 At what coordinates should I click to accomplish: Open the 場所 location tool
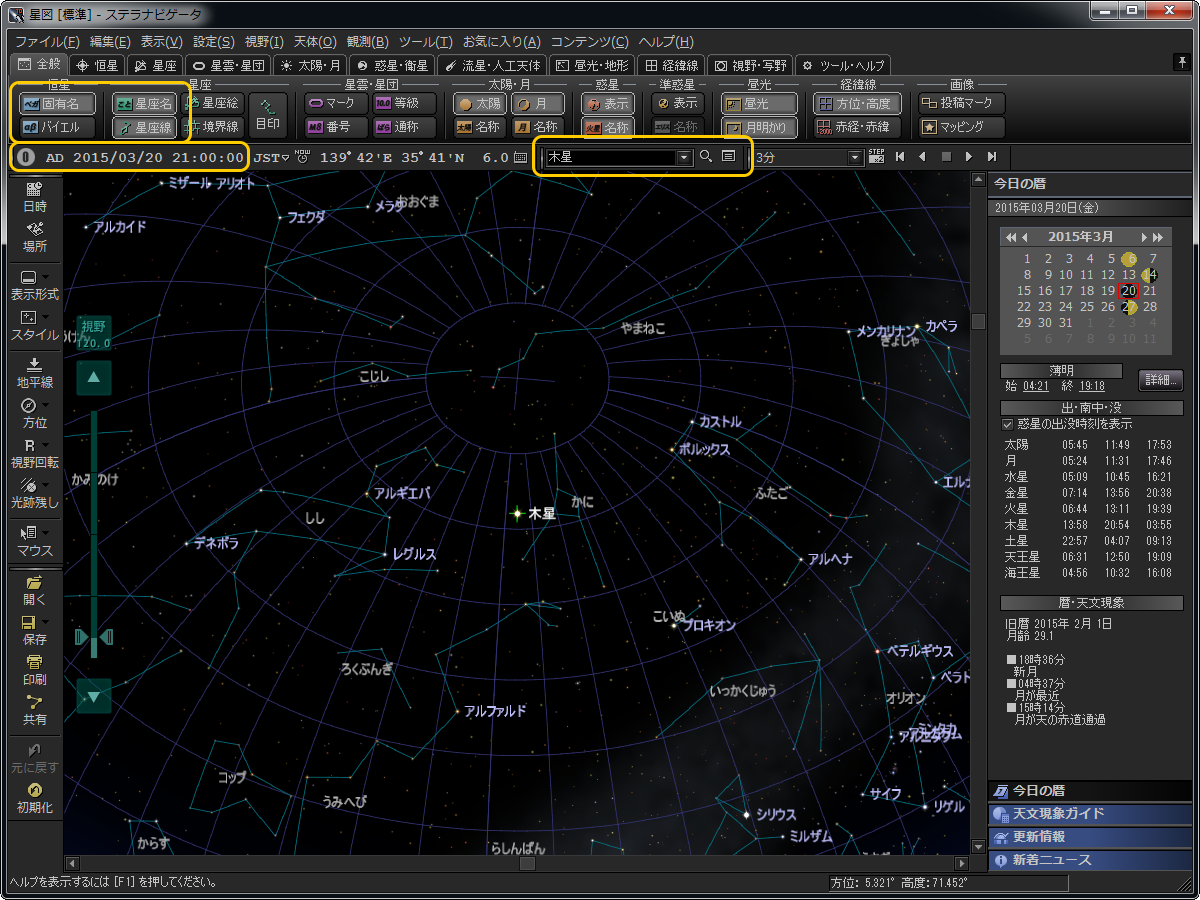(34, 236)
